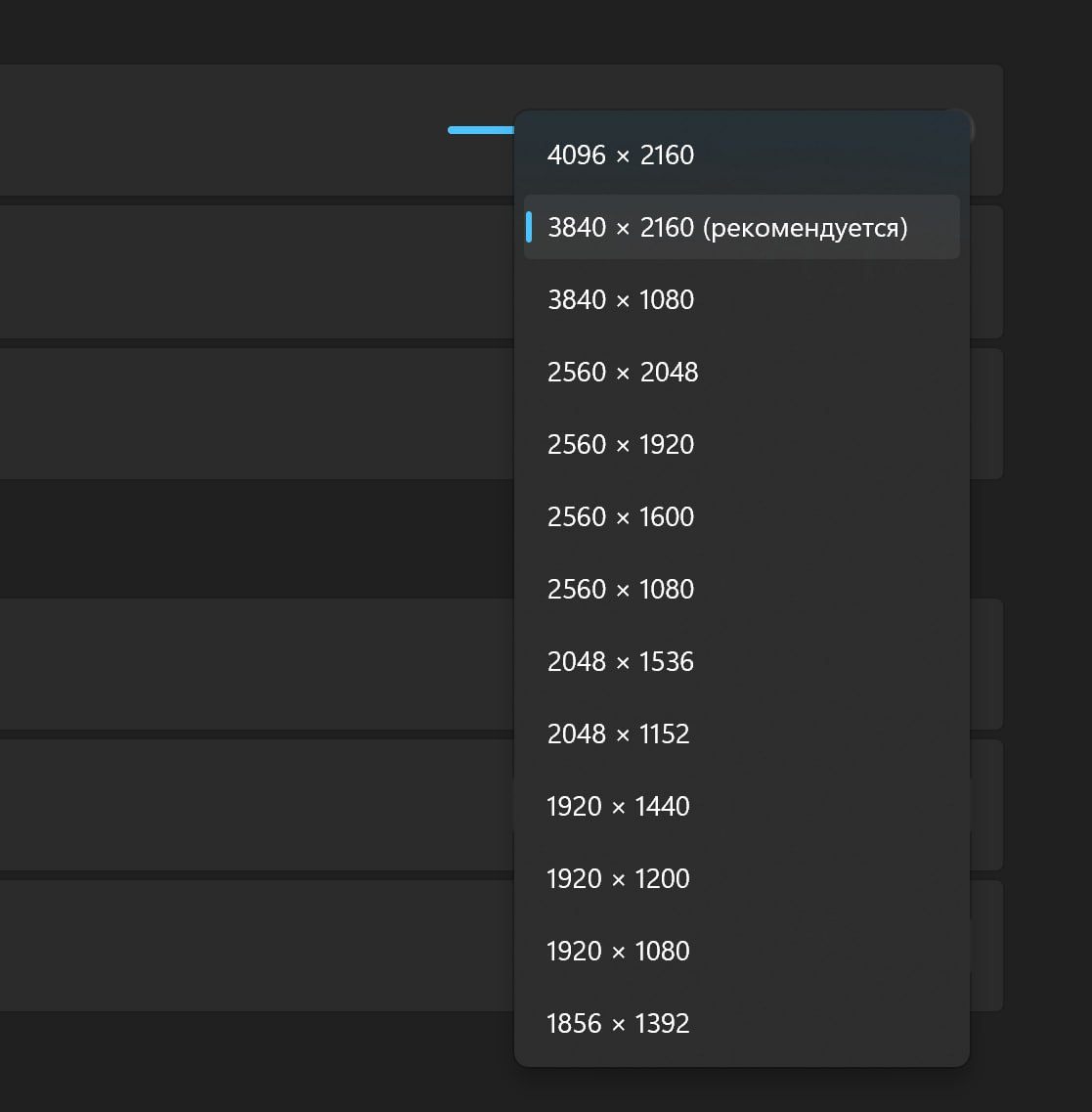
Task: Choose 3840 × 2160 (рекомендуется) resolution
Action: click(742, 227)
